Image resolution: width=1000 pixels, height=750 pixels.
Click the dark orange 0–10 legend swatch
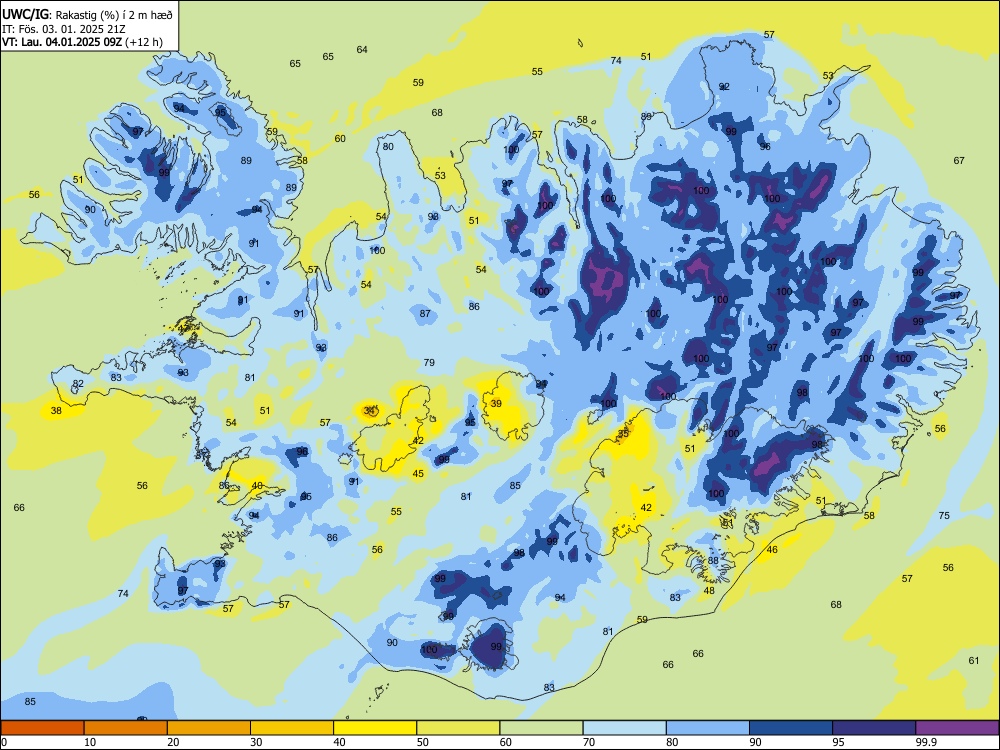(x=42, y=728)
